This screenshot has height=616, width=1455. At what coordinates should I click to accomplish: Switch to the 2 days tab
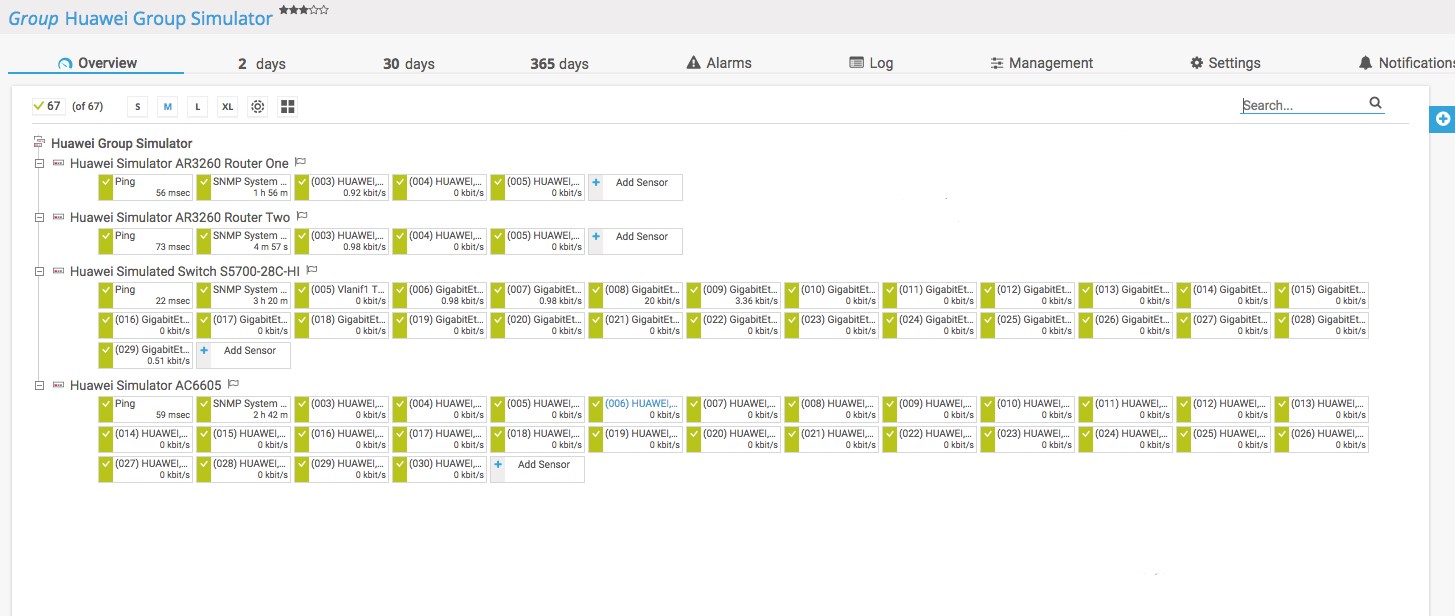(x=262, y=64)
